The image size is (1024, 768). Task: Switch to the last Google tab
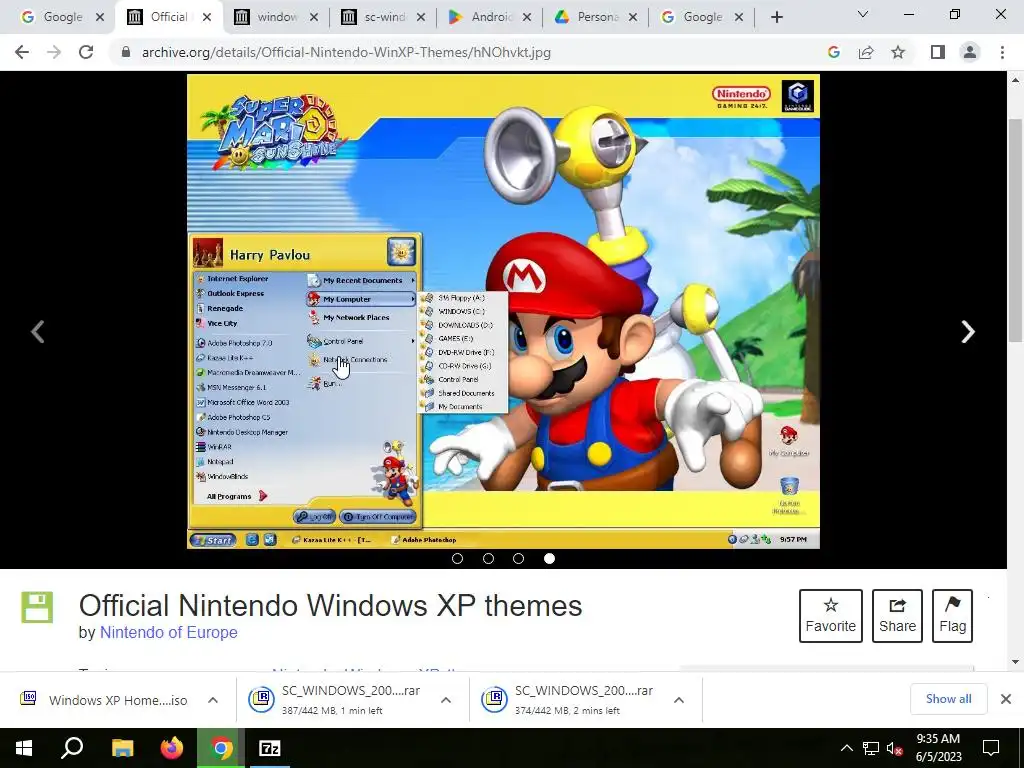tap(702, 17)
